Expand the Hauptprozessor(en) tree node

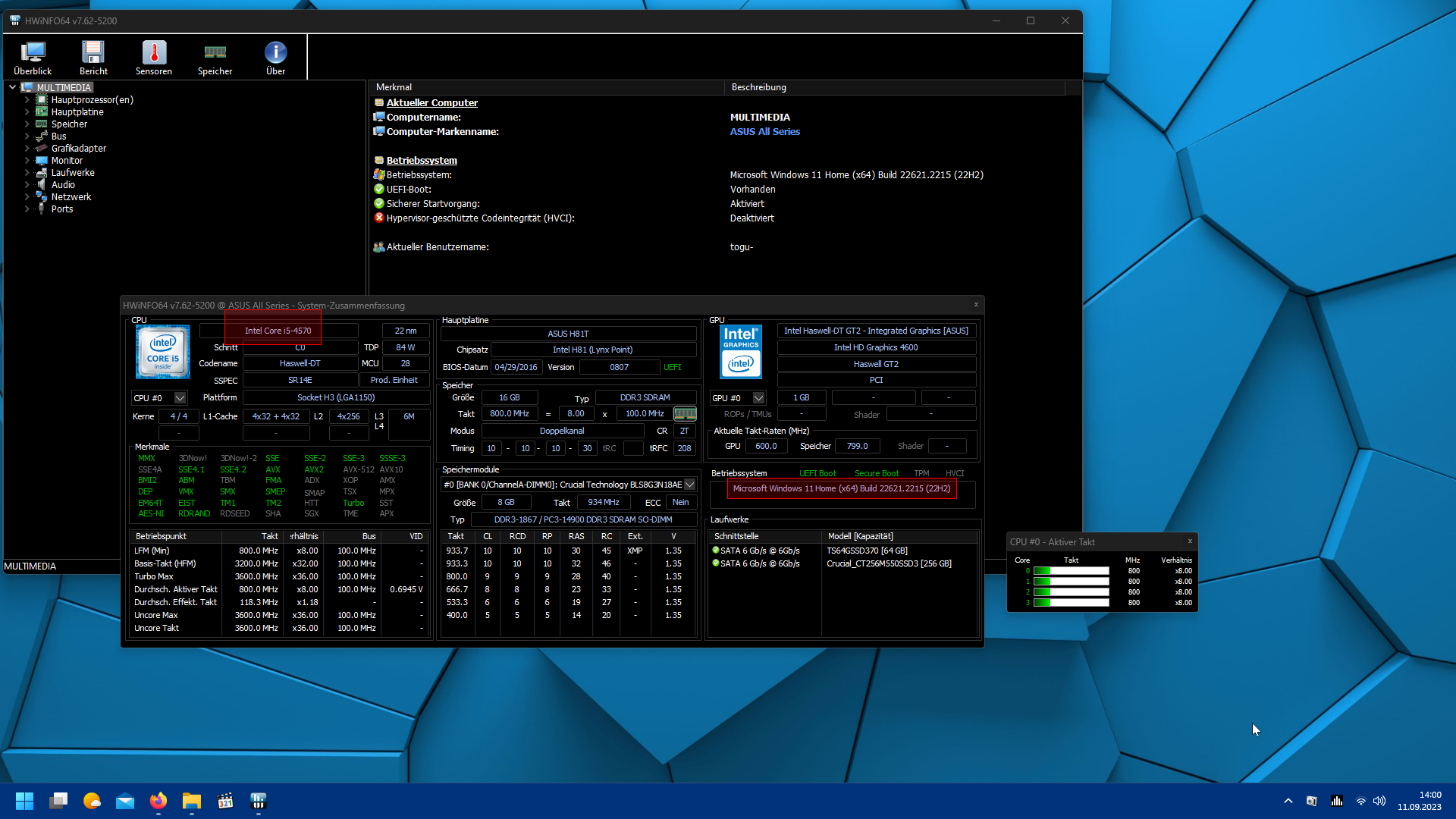[x=27, y=100]
